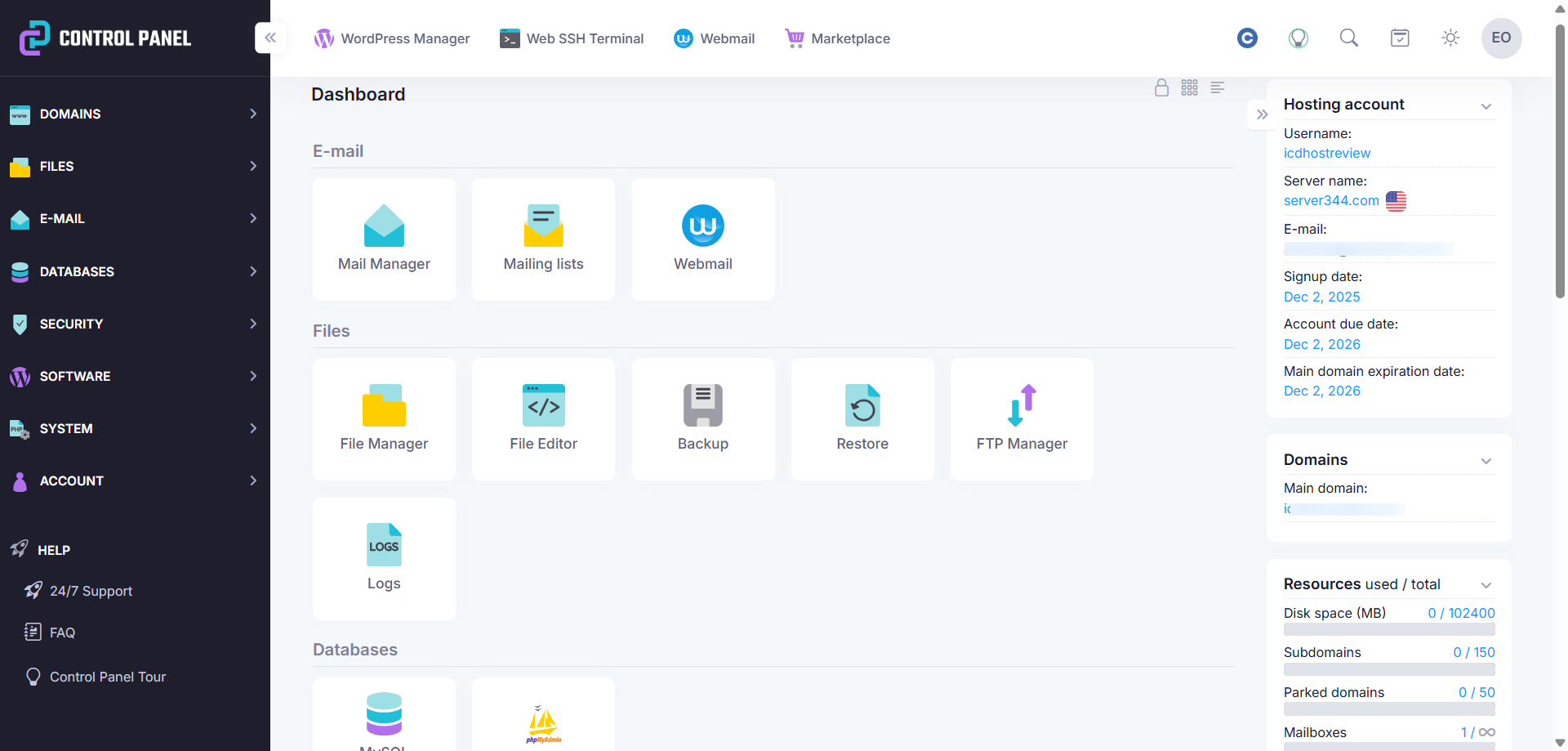1568x751 pixels.
Task: Click Subdomains value 0 / 150
Action: pos(1474,653)
